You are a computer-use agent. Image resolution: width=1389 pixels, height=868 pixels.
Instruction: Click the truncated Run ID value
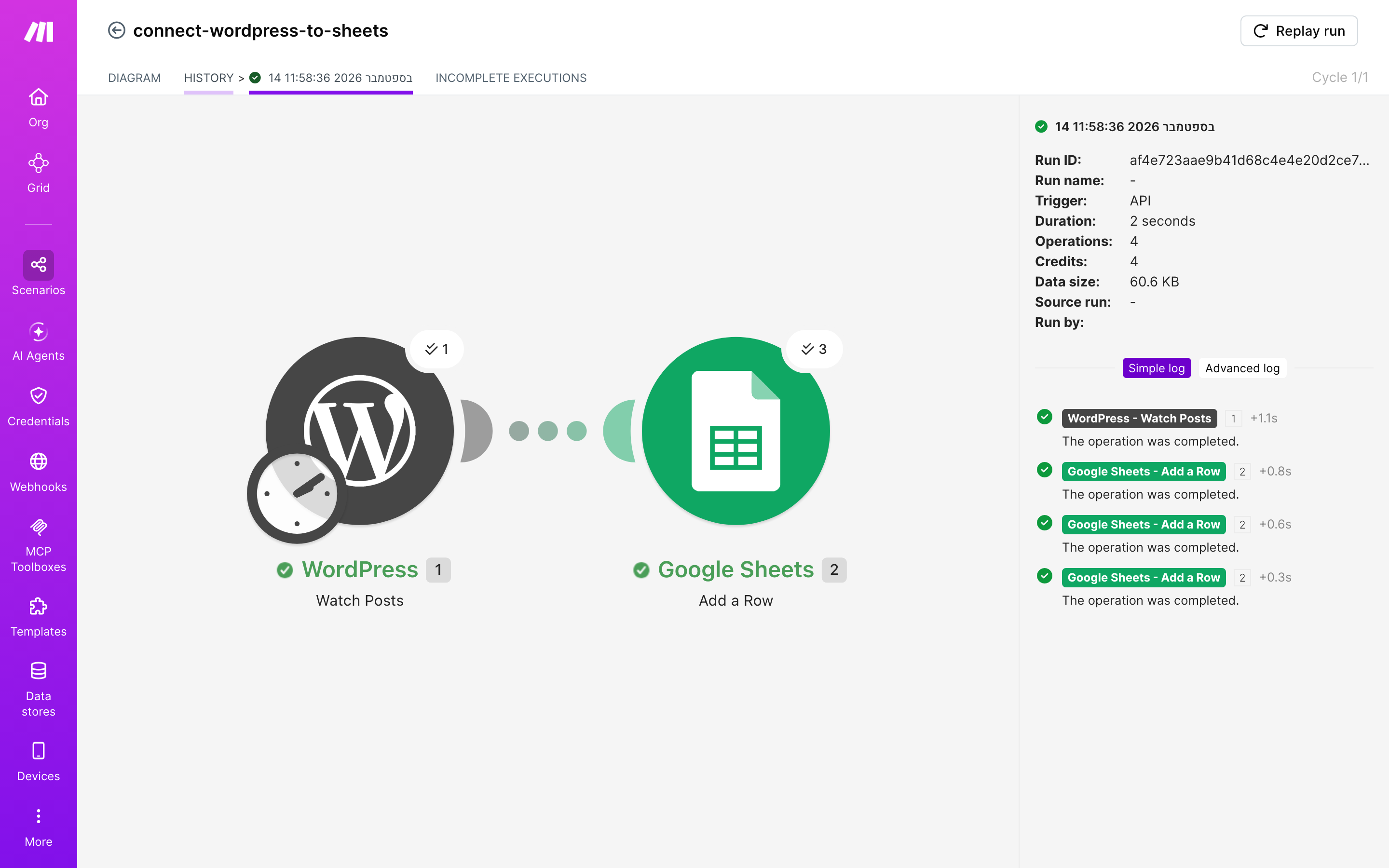pyautogui.click(x=1250, y=160)
